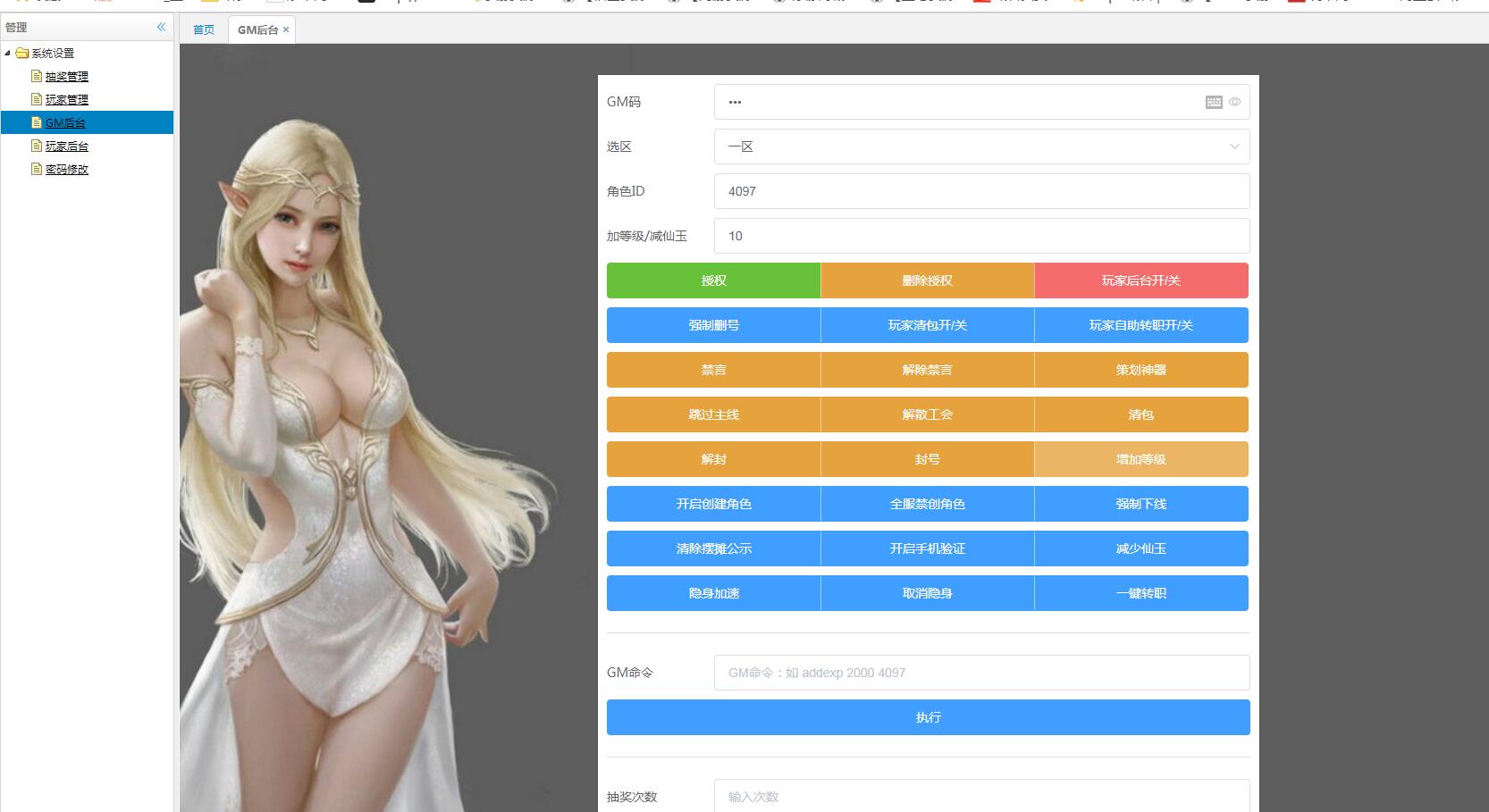Open 密码修改 page in sidebar
This screenshot has height=812, width=1489.
[66, 170]
